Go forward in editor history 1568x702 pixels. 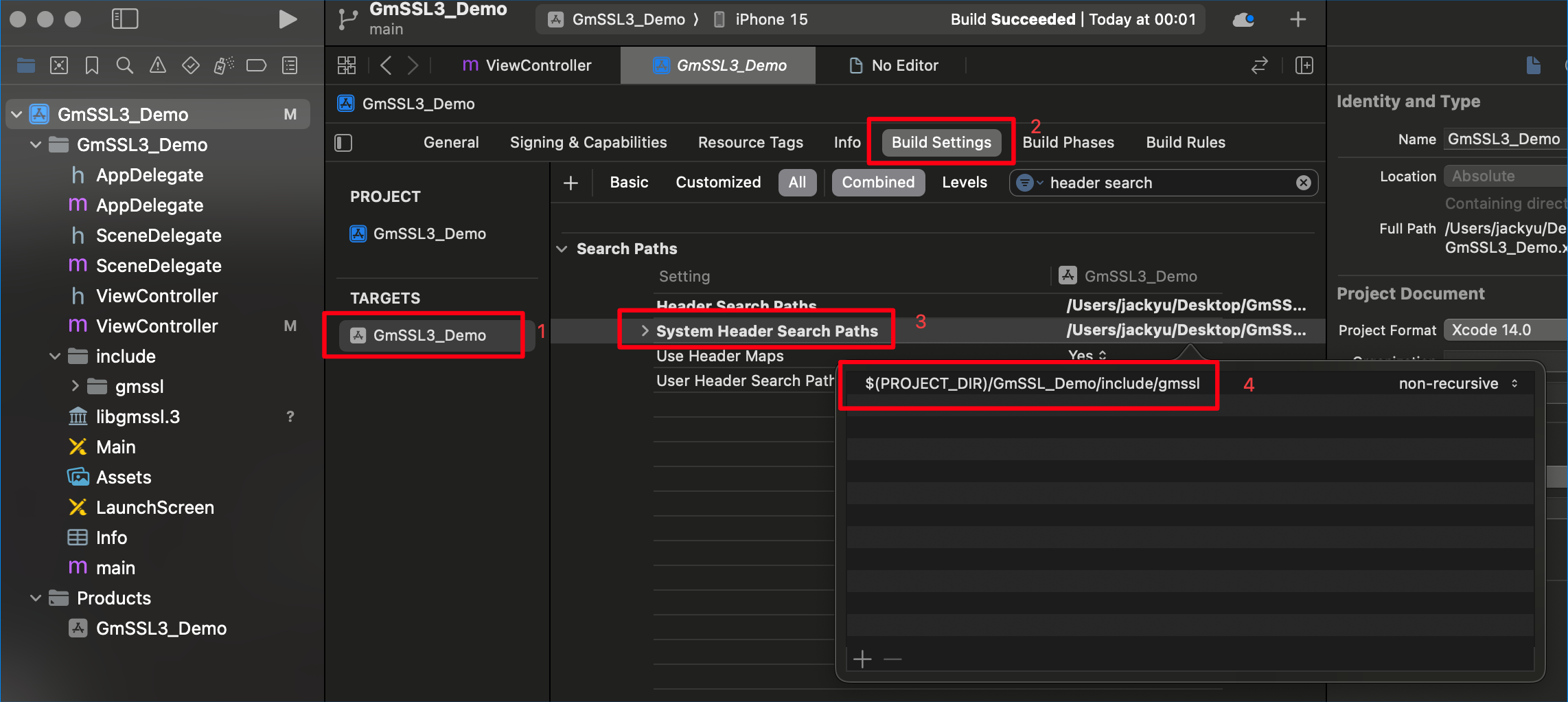[413, 65]
